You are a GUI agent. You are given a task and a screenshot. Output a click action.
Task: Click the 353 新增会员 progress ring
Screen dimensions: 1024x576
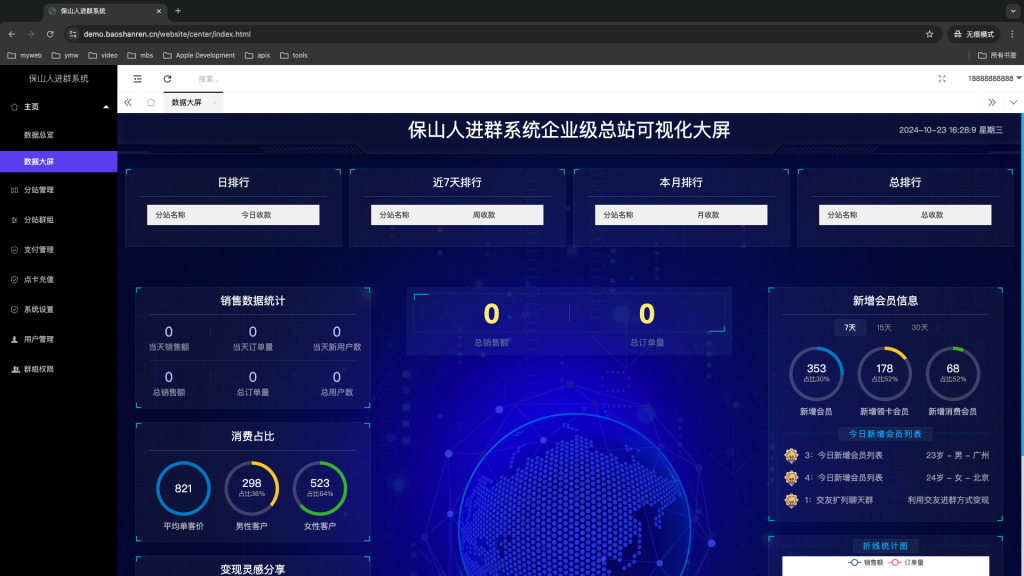(x=816, y=374)
